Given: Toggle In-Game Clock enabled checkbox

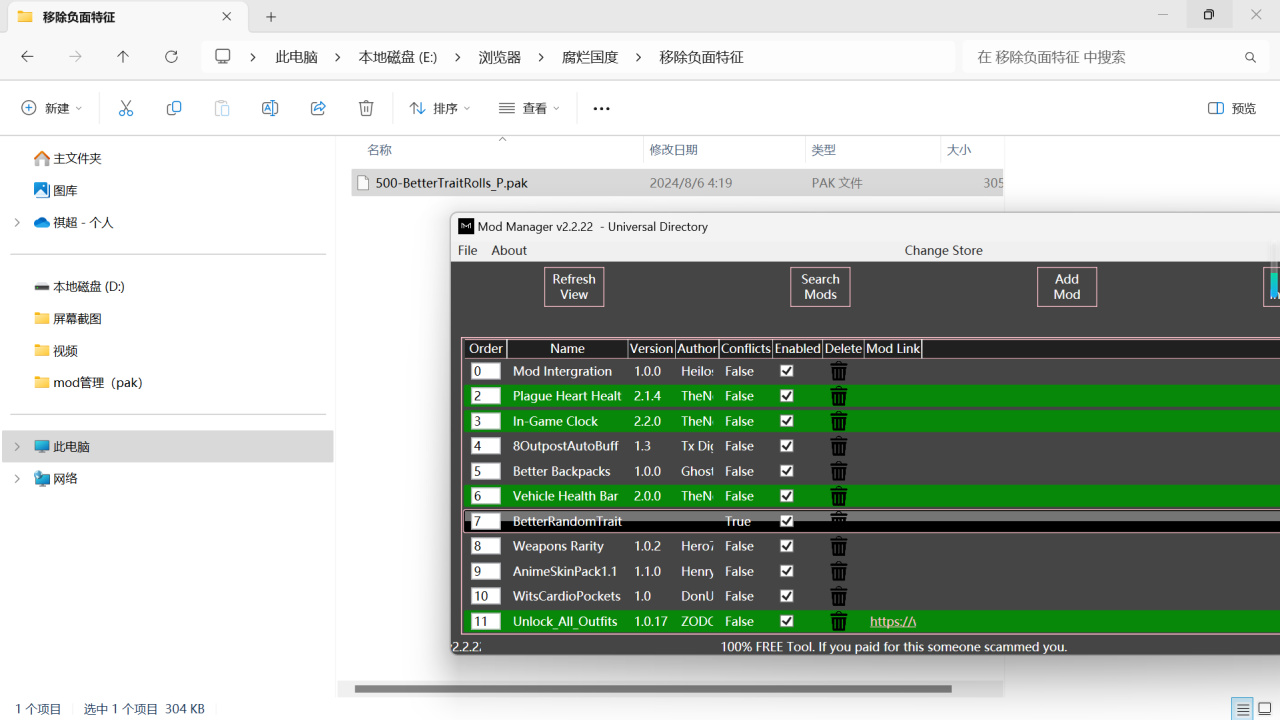Looking at the screenshot, I should (786, 421).
